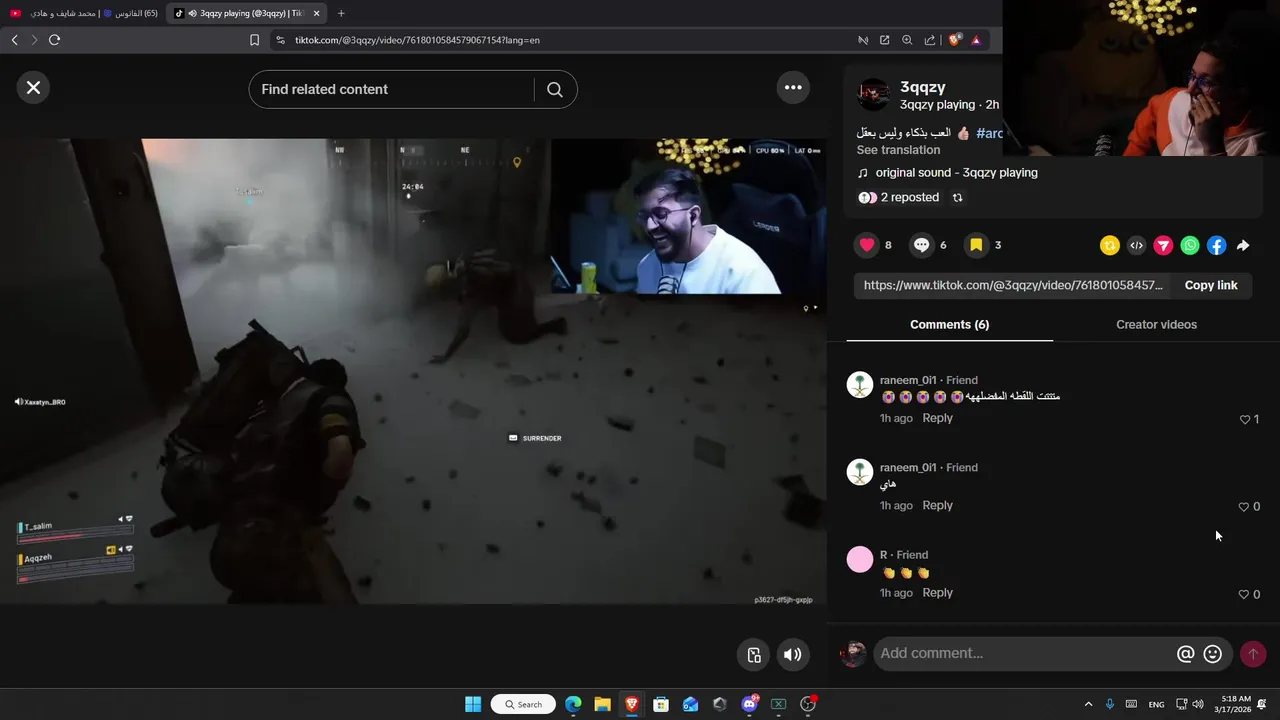Click the comment bubble icon showing 6

point(922,245)
